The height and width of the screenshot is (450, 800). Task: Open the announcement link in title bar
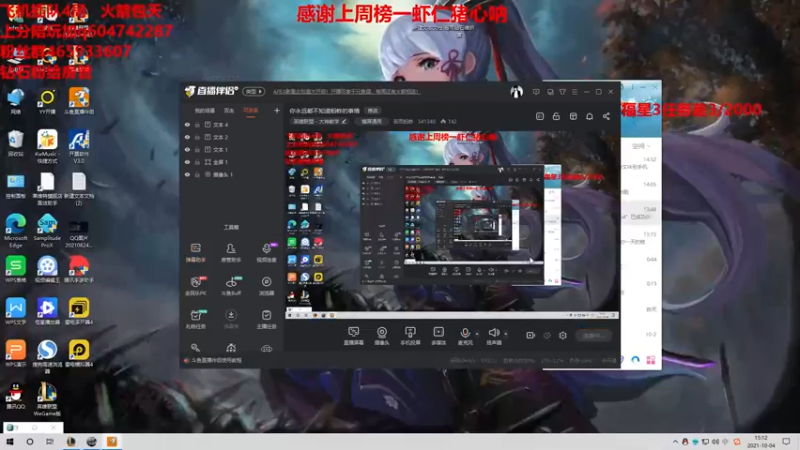346,92
